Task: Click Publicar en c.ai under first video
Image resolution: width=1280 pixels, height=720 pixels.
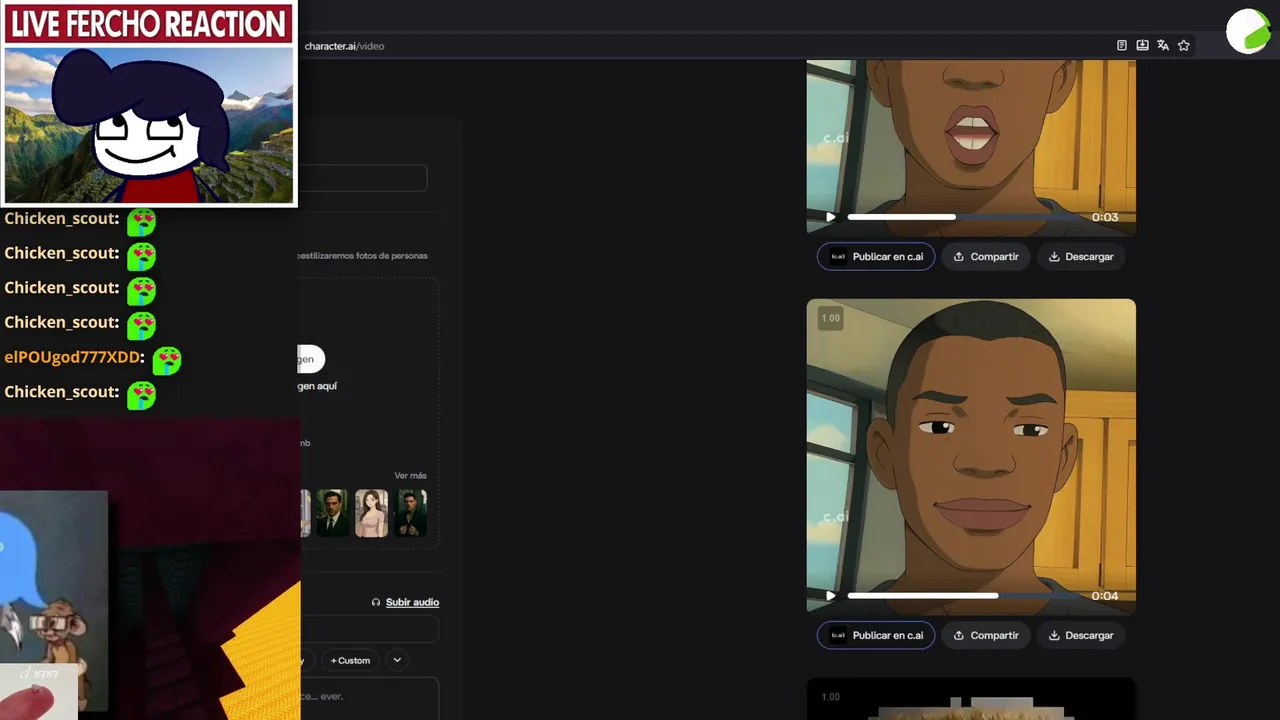Action: pyautogui.click(x=876, y=256)
